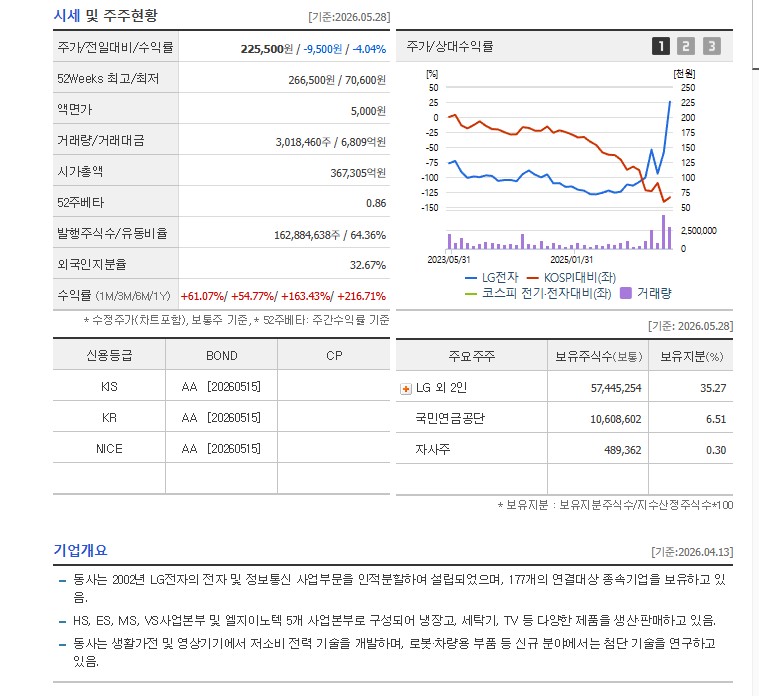Click the 35.27 ownership percentage
Image resolution: width=759 pixels, height=696 pixels.
coord(713,388)
